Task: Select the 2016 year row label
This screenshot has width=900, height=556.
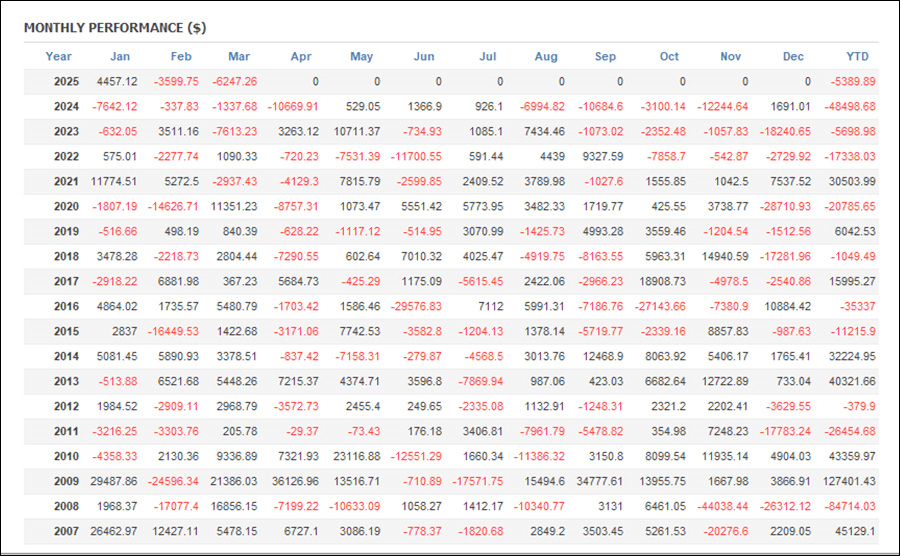Action: tap(67, 306)
